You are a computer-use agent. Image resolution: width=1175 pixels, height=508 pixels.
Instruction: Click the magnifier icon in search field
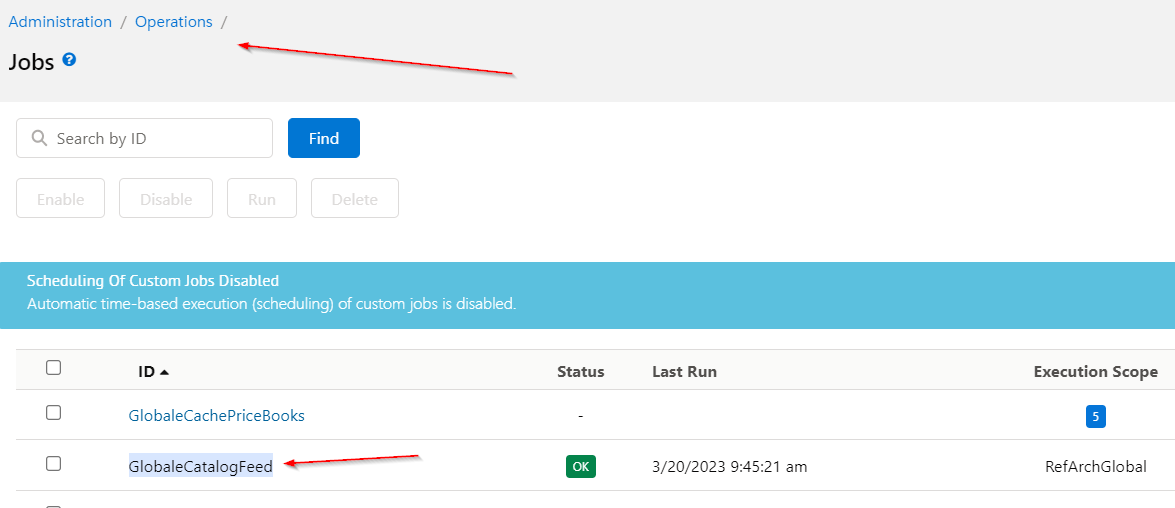point(39,138)
